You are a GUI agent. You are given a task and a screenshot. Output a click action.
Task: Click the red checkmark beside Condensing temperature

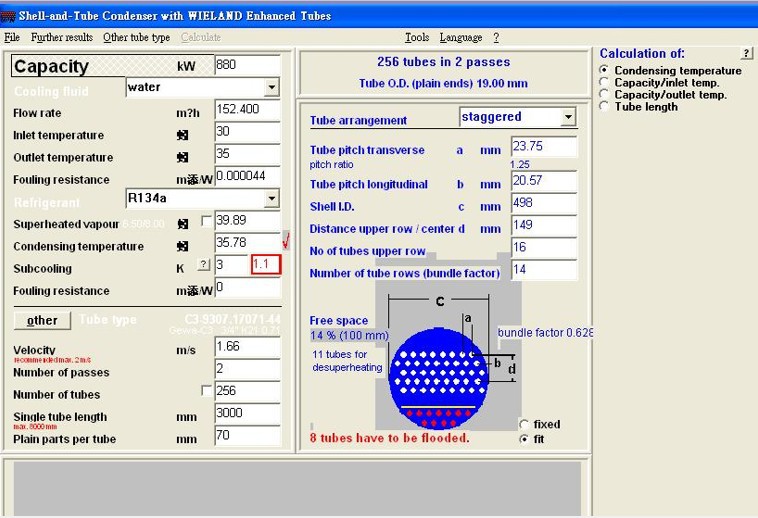pos(286,241)
